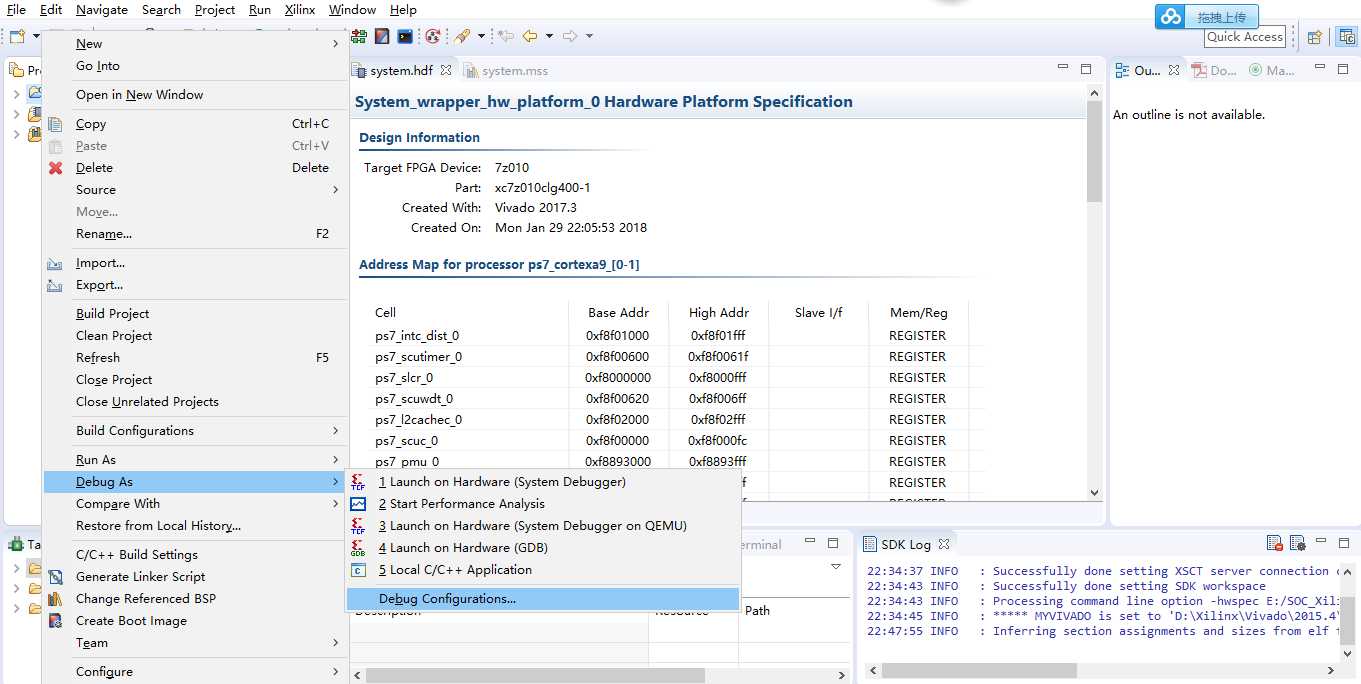1361x684 pixels.
Task: Choose Launch on Hardware (System Debugger on QEMU)
Action: (x=543, y=526)
